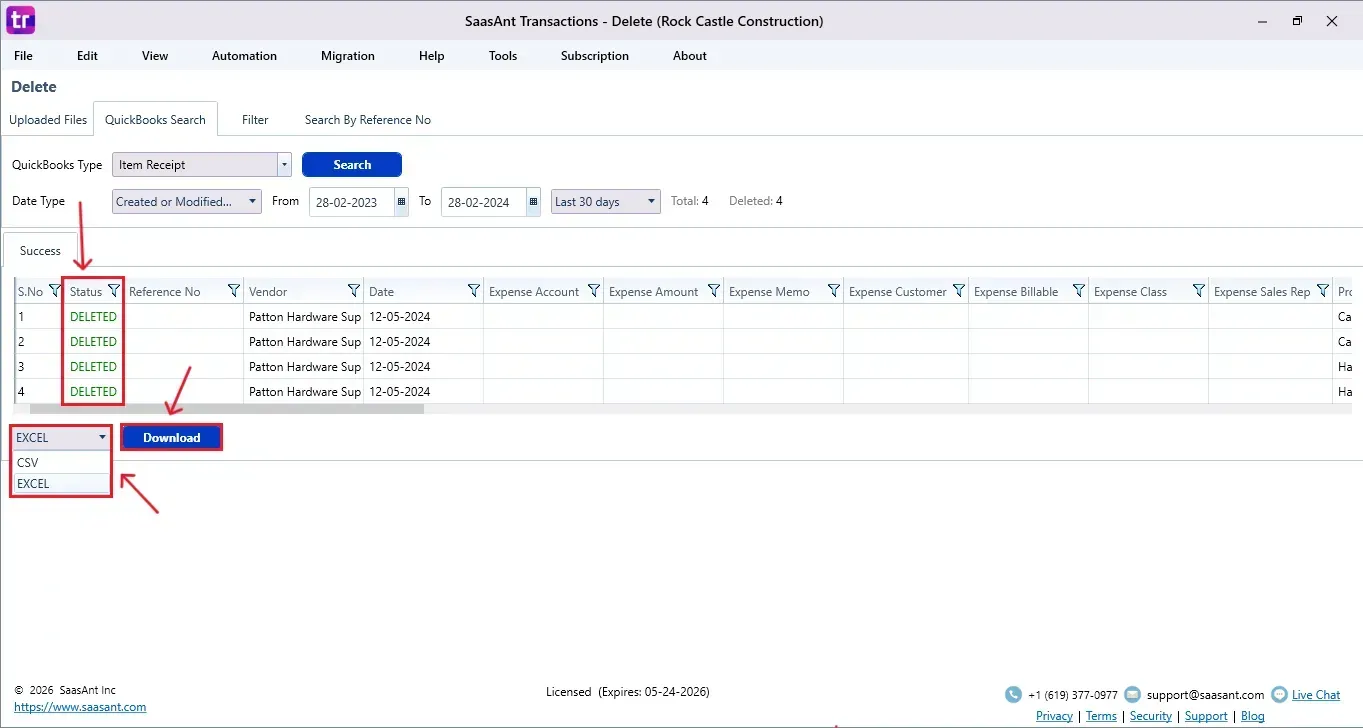
Task: Click the email icon beside support address
Action: pyautogui.click(x=1132, y=695)
